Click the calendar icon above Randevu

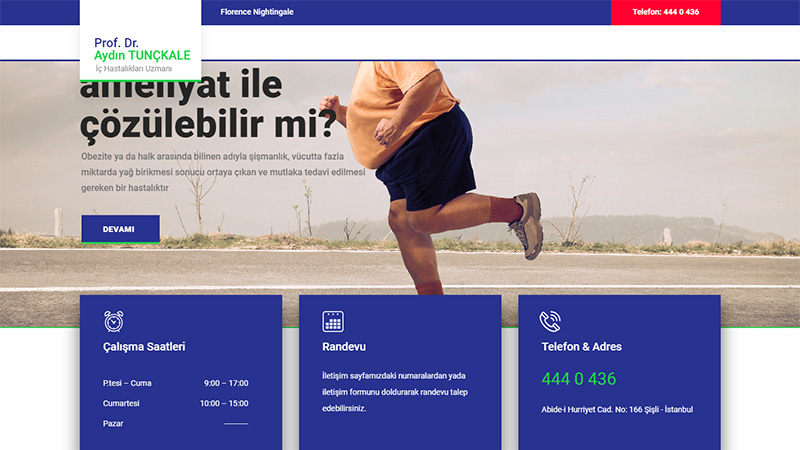(333, 321)
